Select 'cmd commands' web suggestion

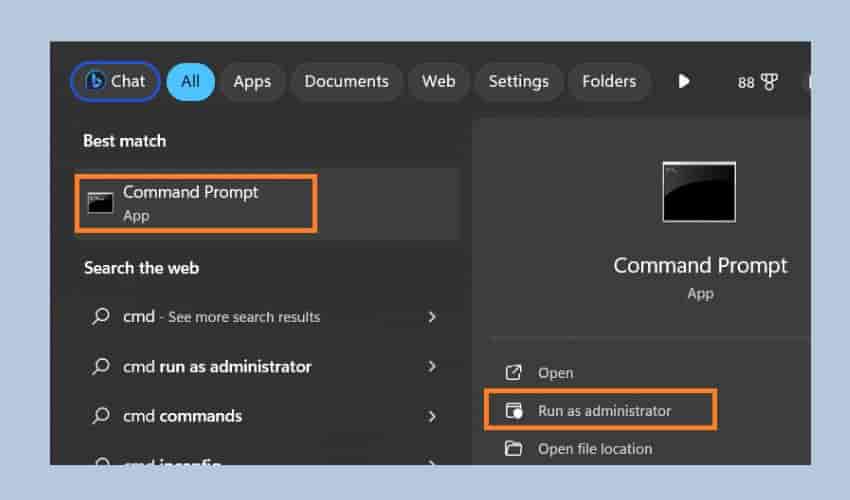point(265,416)
